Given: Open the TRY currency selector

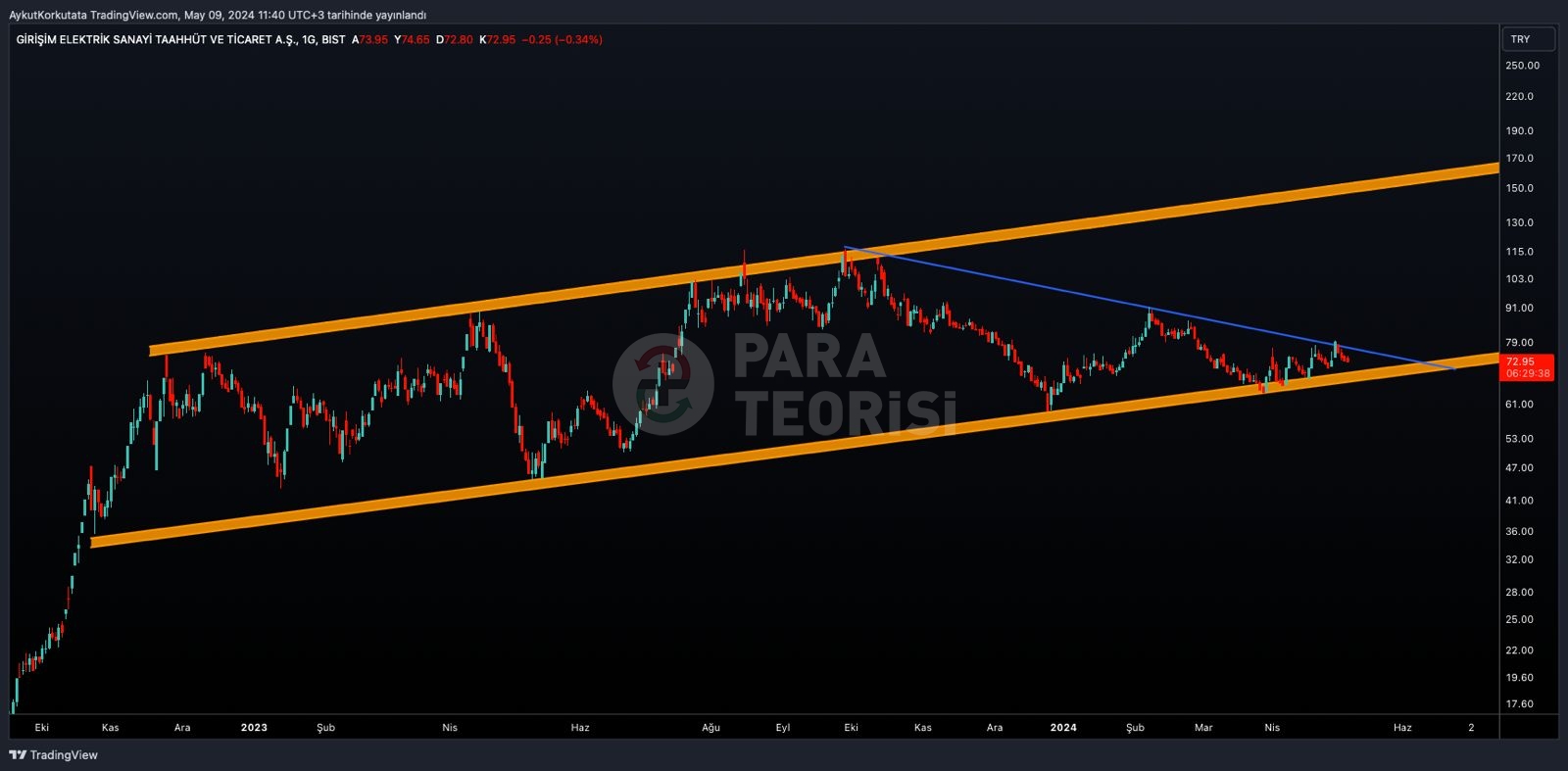Looking at the screenshot, I should (x=1527, y=39).
